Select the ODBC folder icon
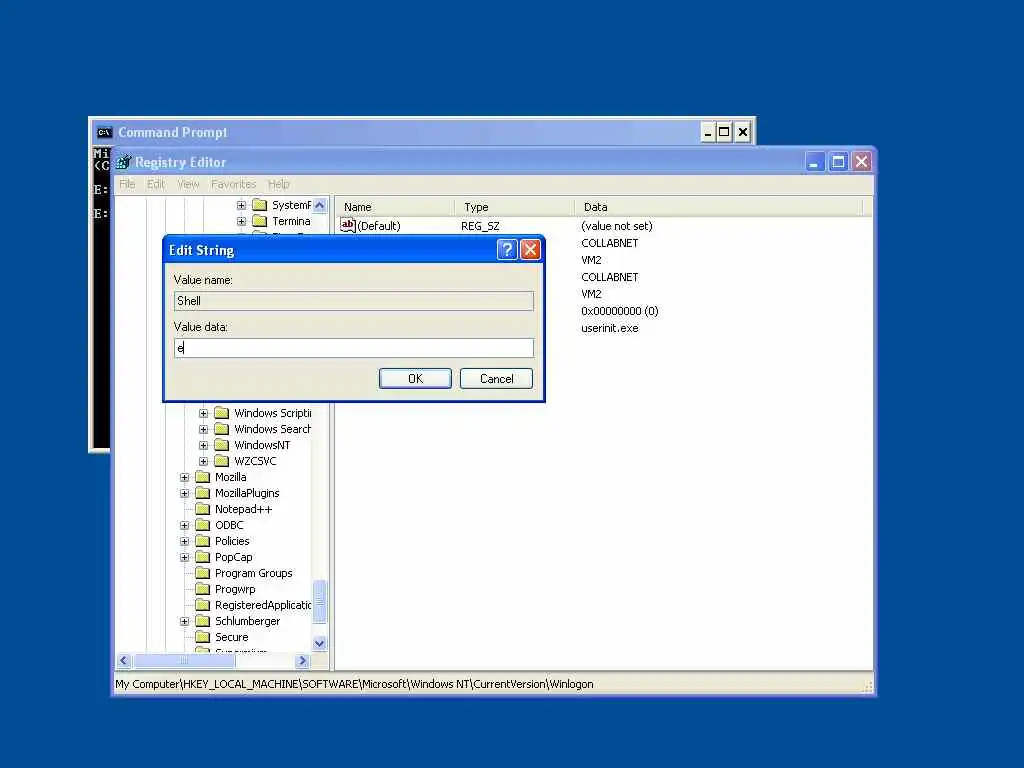The width and height of the screenshot is (1024, 768). pyautogui.click(x=202, y=525)
